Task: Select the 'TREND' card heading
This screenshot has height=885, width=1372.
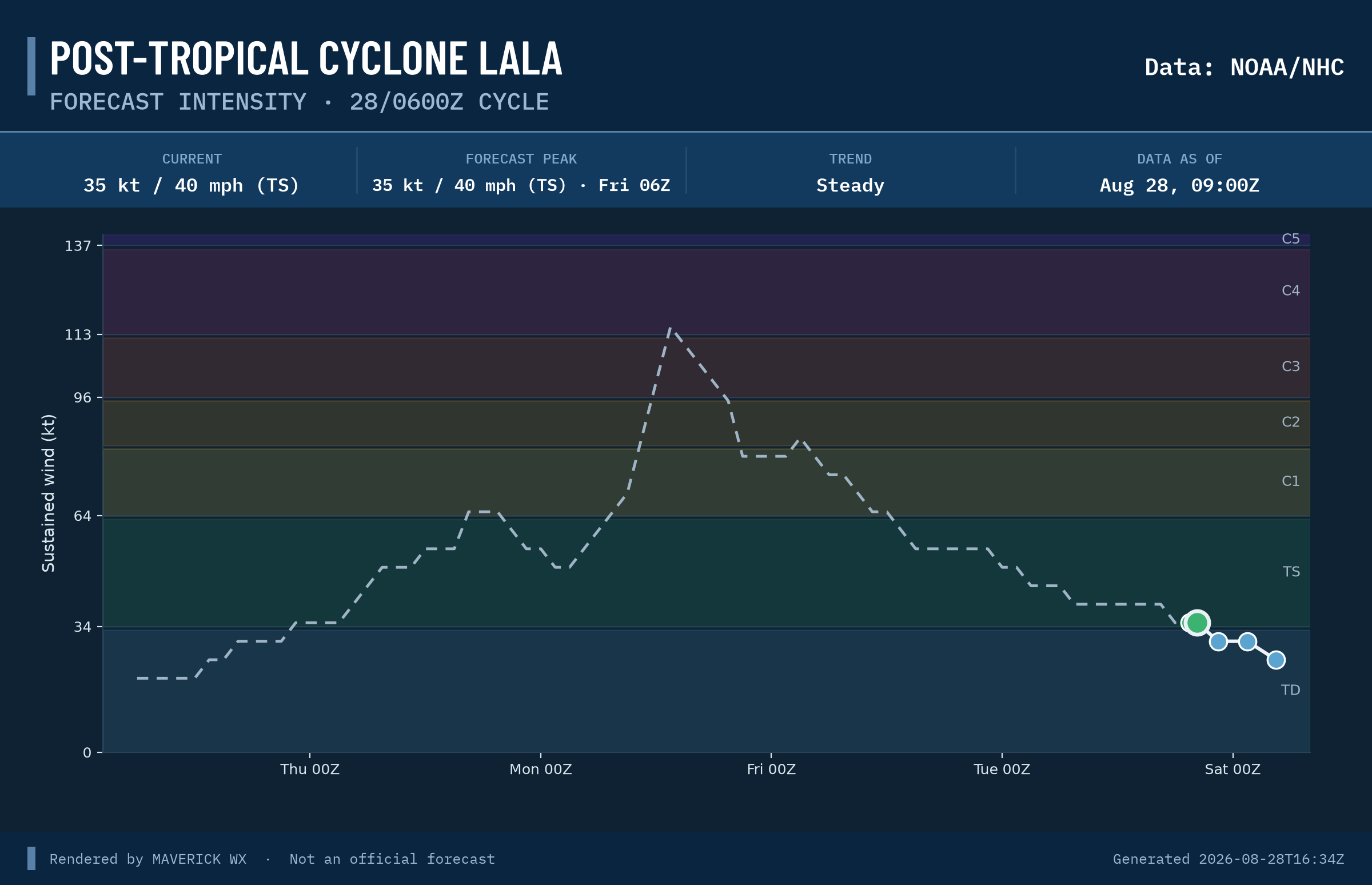Action: coord(850,159)
